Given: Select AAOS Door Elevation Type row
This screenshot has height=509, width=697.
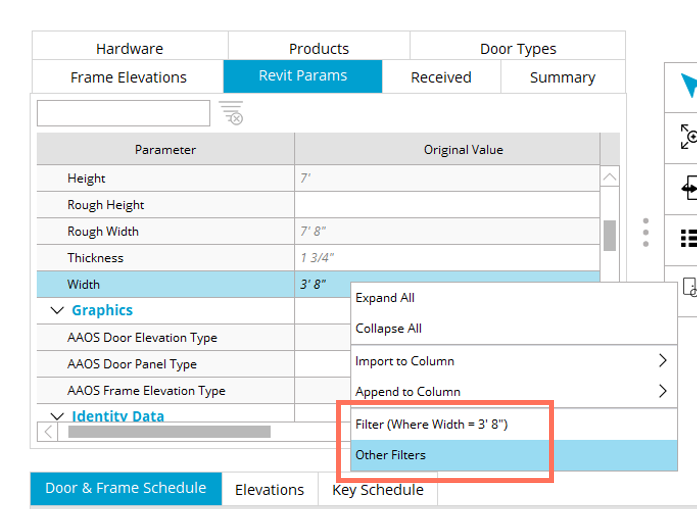Looking at the screenshot, I should tap(194, 337).
